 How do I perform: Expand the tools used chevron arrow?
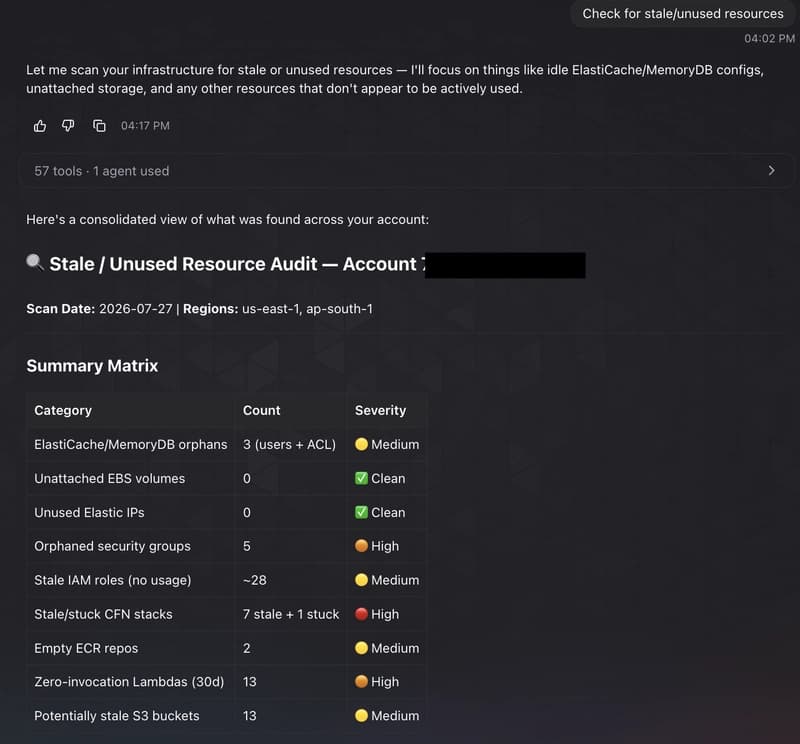[771, 171]
